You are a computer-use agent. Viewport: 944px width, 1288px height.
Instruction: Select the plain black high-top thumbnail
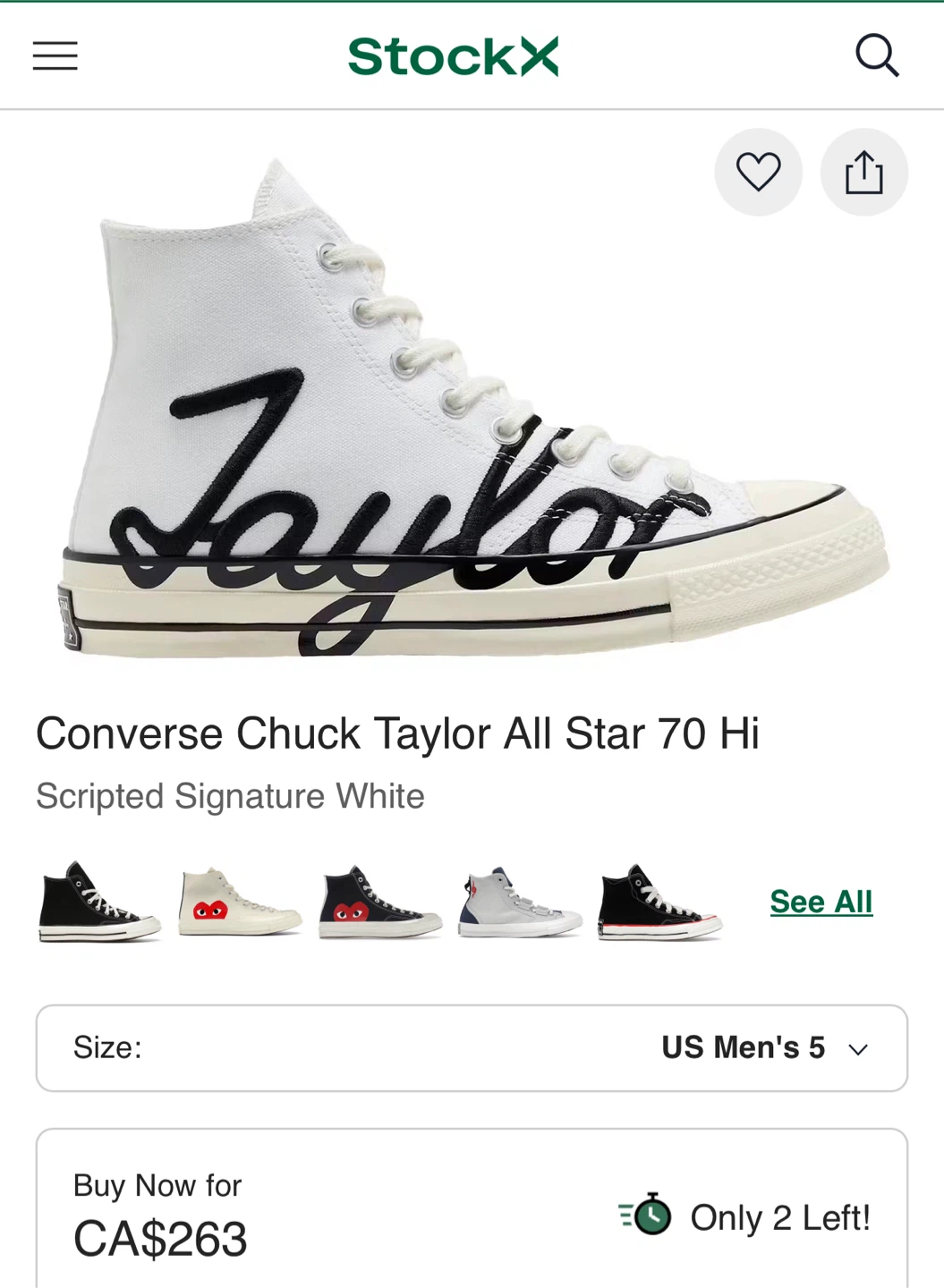coord(98,902)
